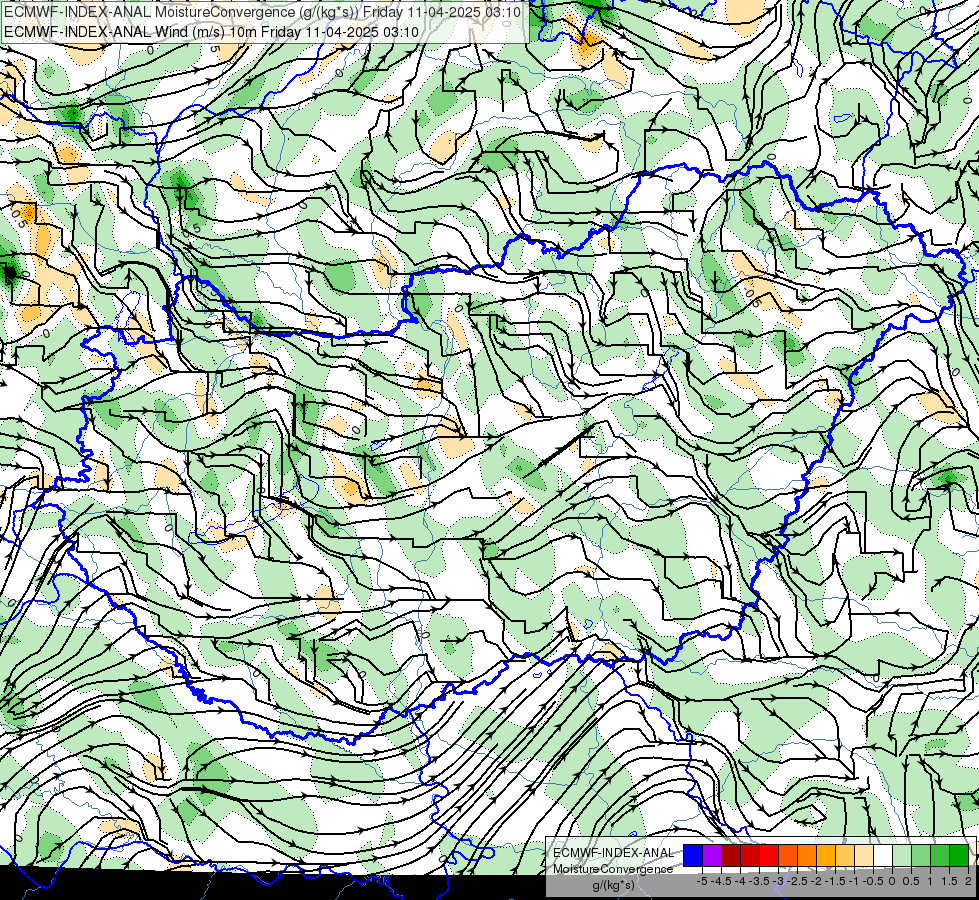This screenshot has height=900, width=979.
Task: Pick the orange swatch between -2.5 and -2
Action: pos(807,855)
